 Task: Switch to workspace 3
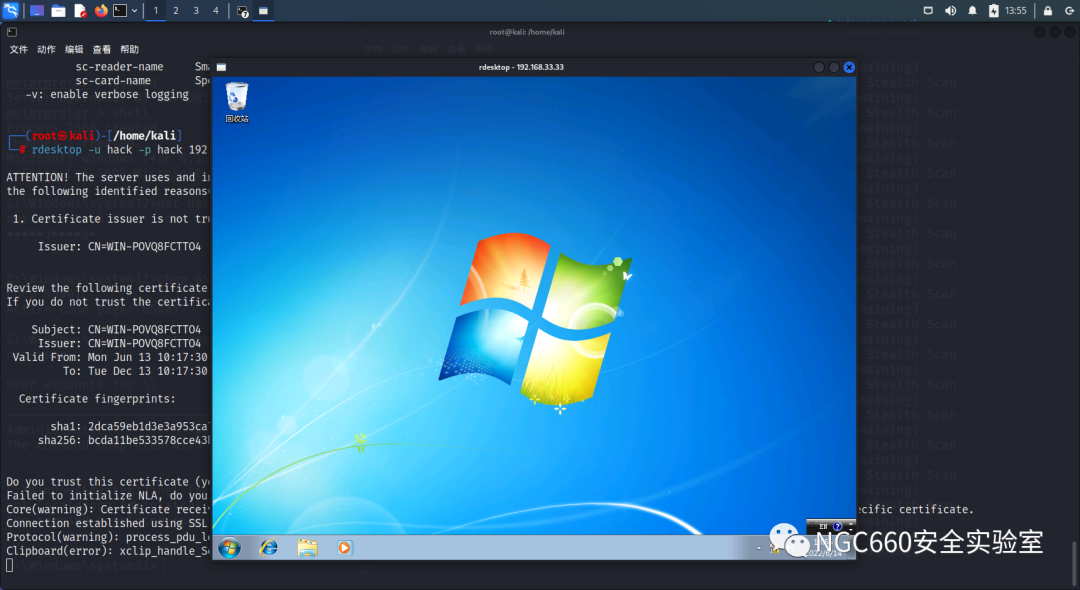coord(196,10)
